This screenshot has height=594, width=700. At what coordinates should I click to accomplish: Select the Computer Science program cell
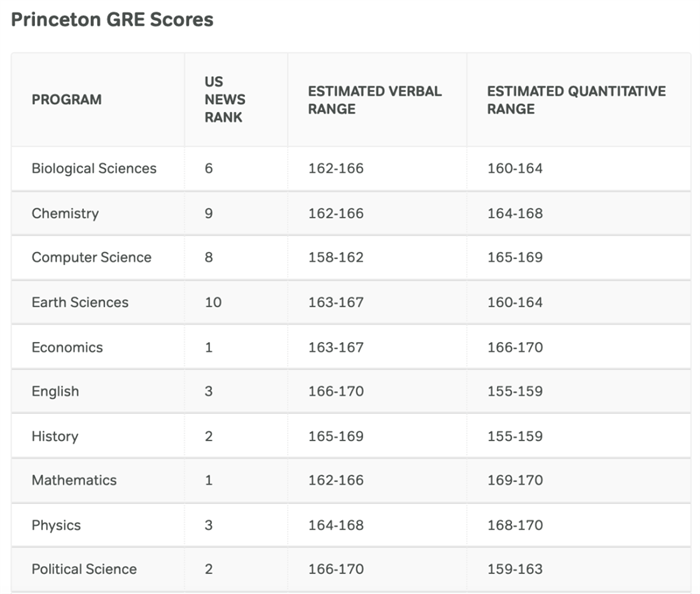coord(91,257)
